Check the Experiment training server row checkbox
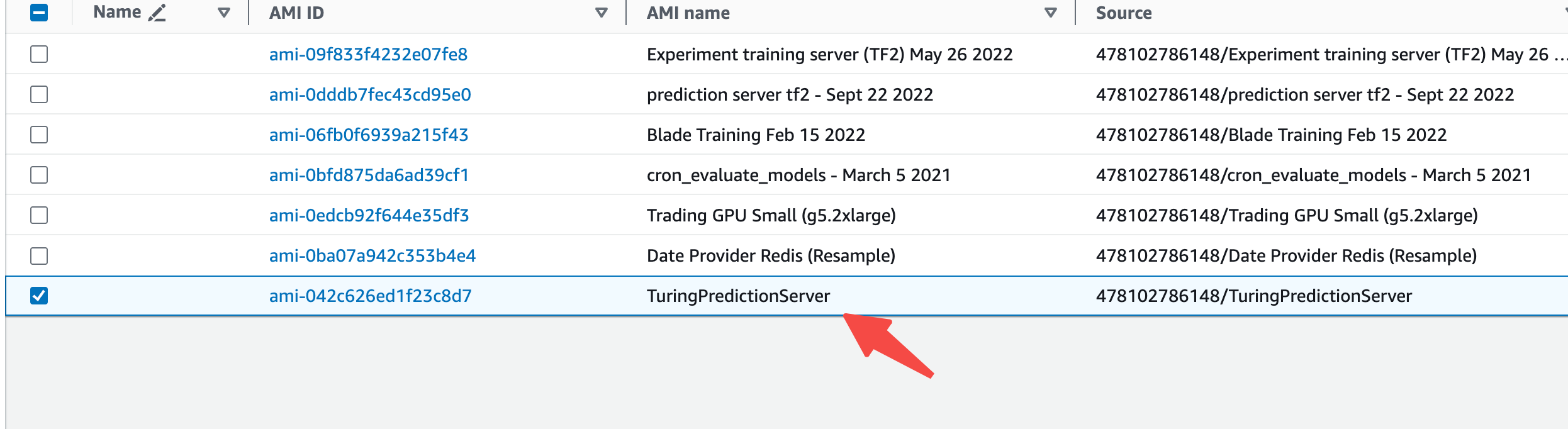Screen dimensions: 1568x429 click(x=39, y=54)
